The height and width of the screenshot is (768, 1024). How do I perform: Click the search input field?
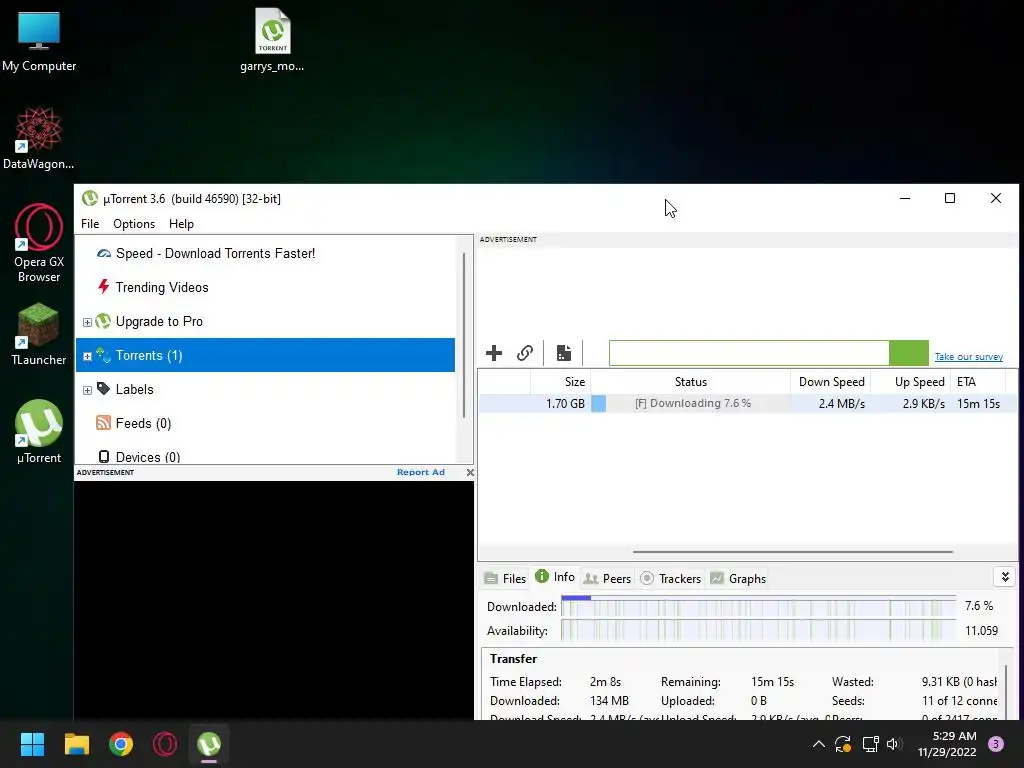tap(749, 353)
